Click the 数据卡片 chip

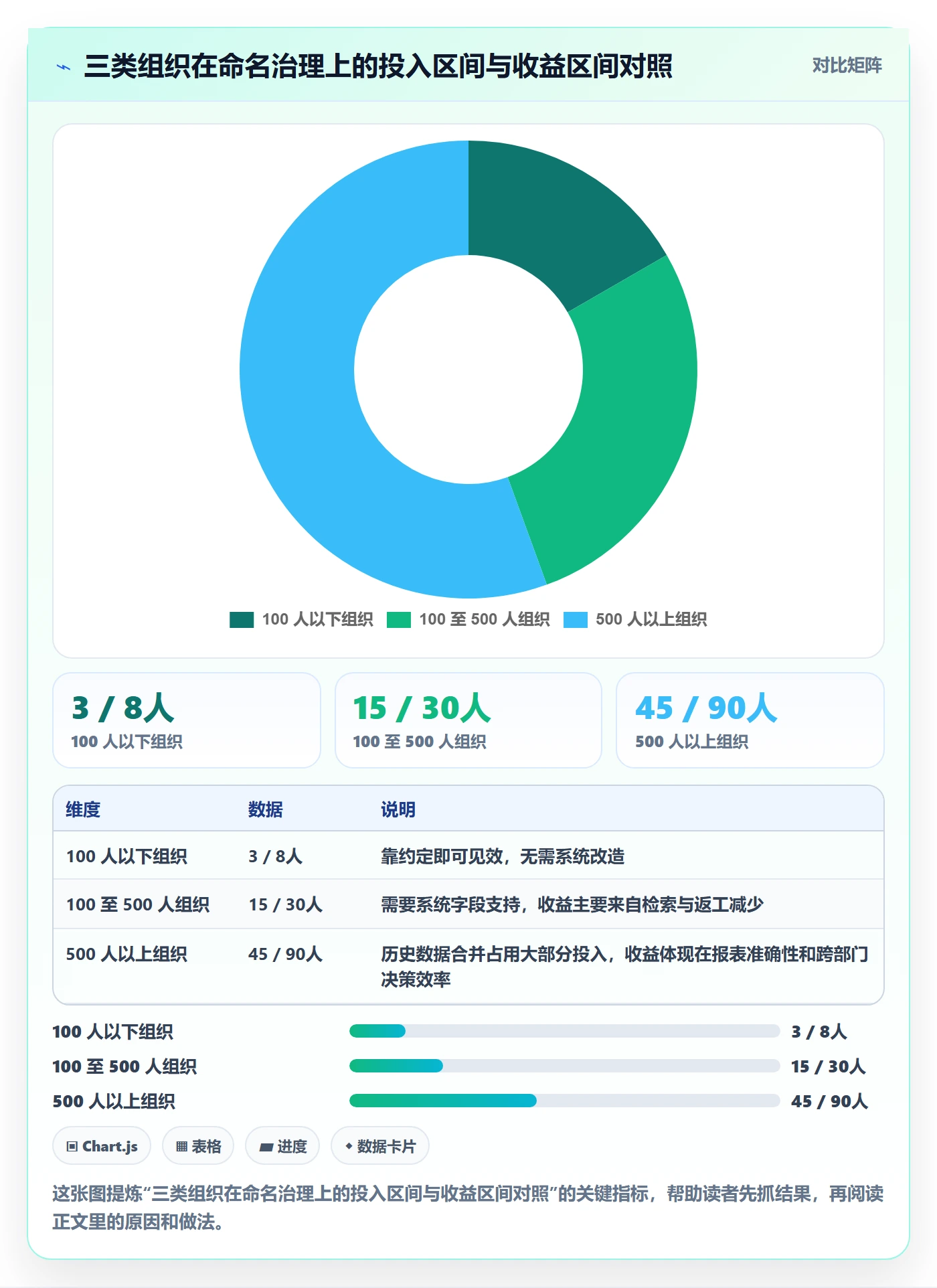pos(380,1146)
